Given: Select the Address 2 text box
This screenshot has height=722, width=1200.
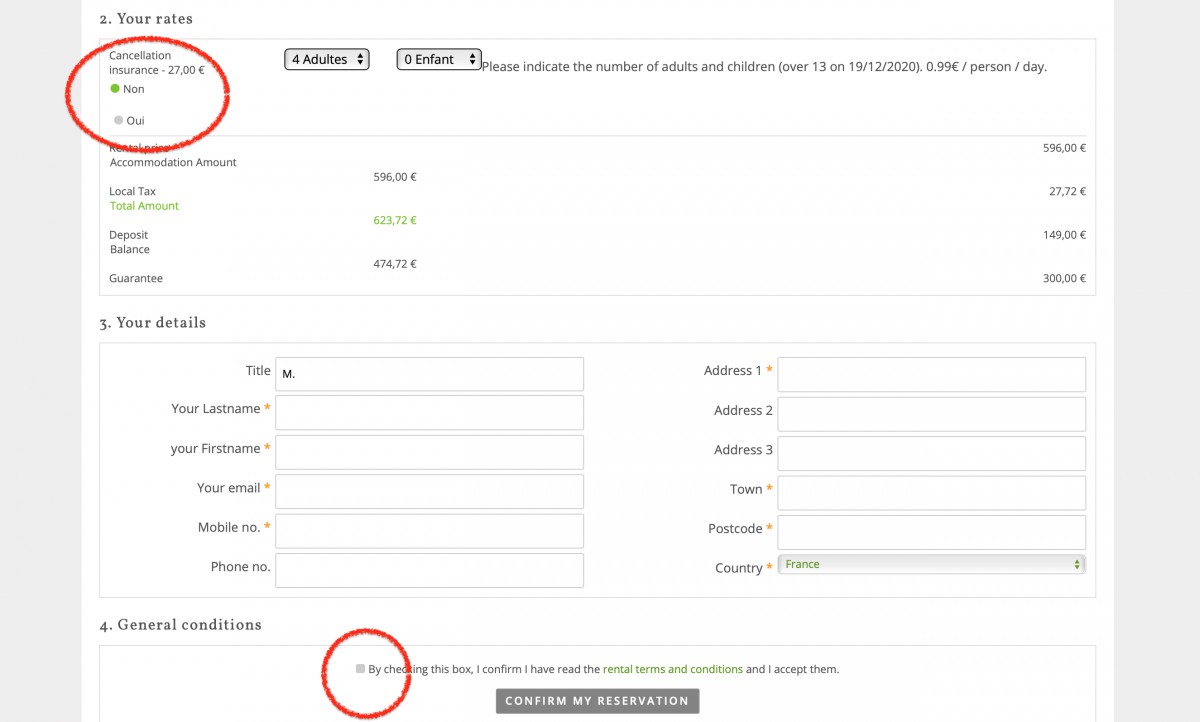Looking at the screenshot, I should (931, 414).
